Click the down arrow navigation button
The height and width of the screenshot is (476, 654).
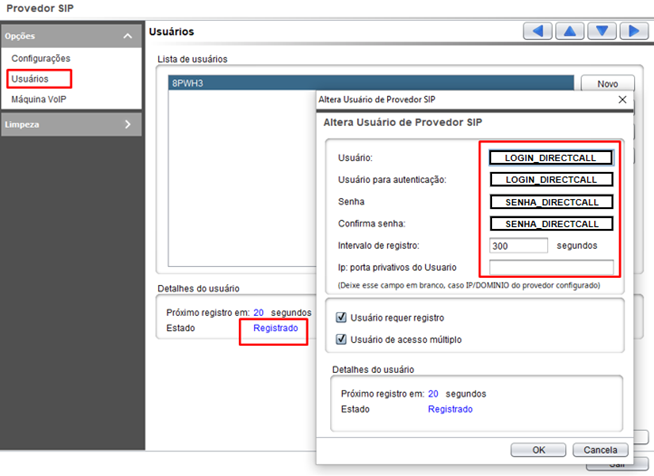click(602, 31)
